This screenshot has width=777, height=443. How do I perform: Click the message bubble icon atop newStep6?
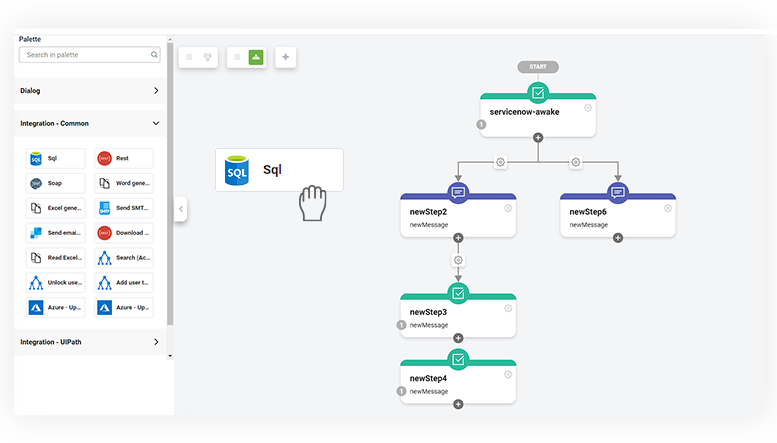[618, 192]
